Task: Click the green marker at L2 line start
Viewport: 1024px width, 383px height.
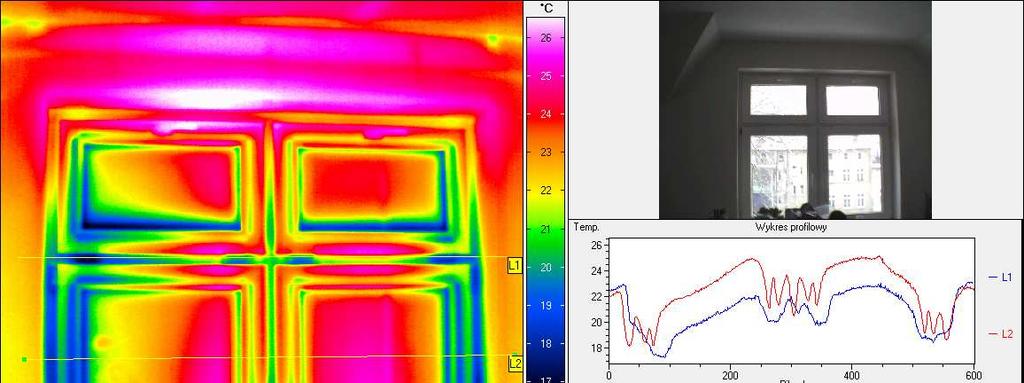Action: coord(24,359)
